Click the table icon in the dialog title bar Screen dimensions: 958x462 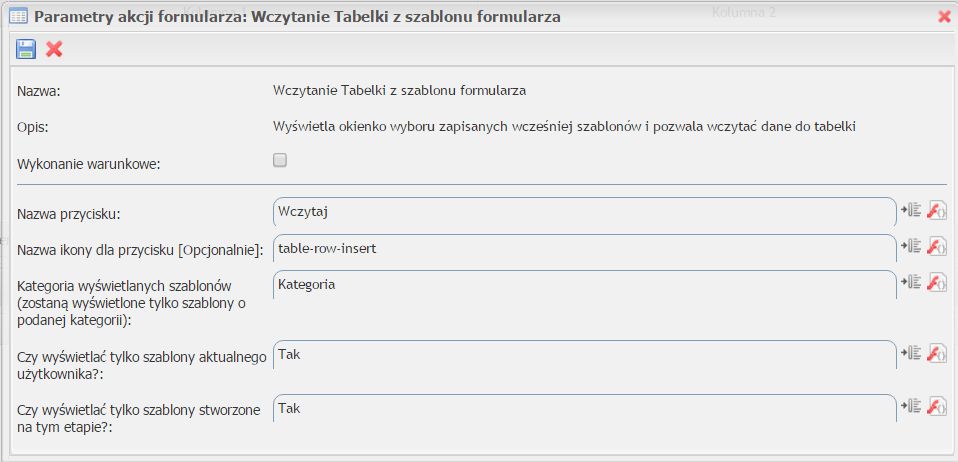click(x=18, y=16)
